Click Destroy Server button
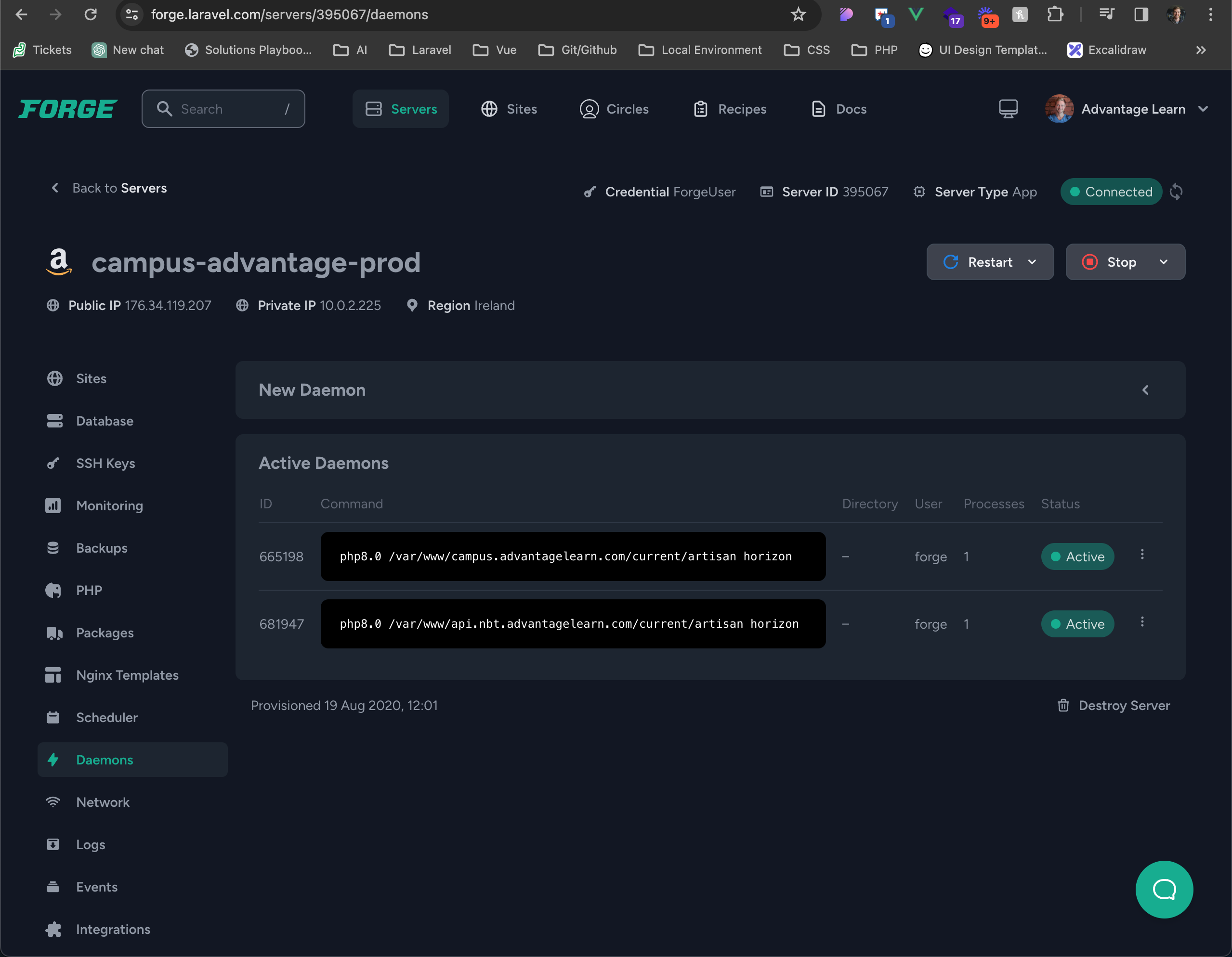 coord(1113,706)
